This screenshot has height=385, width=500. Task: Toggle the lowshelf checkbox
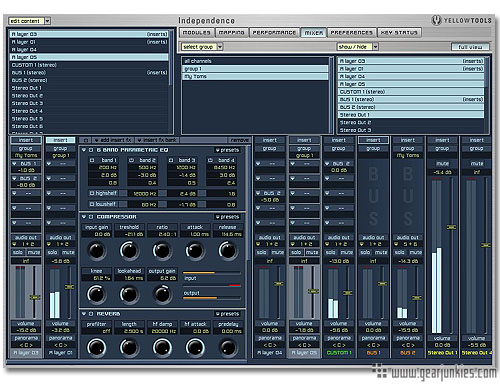92,204
